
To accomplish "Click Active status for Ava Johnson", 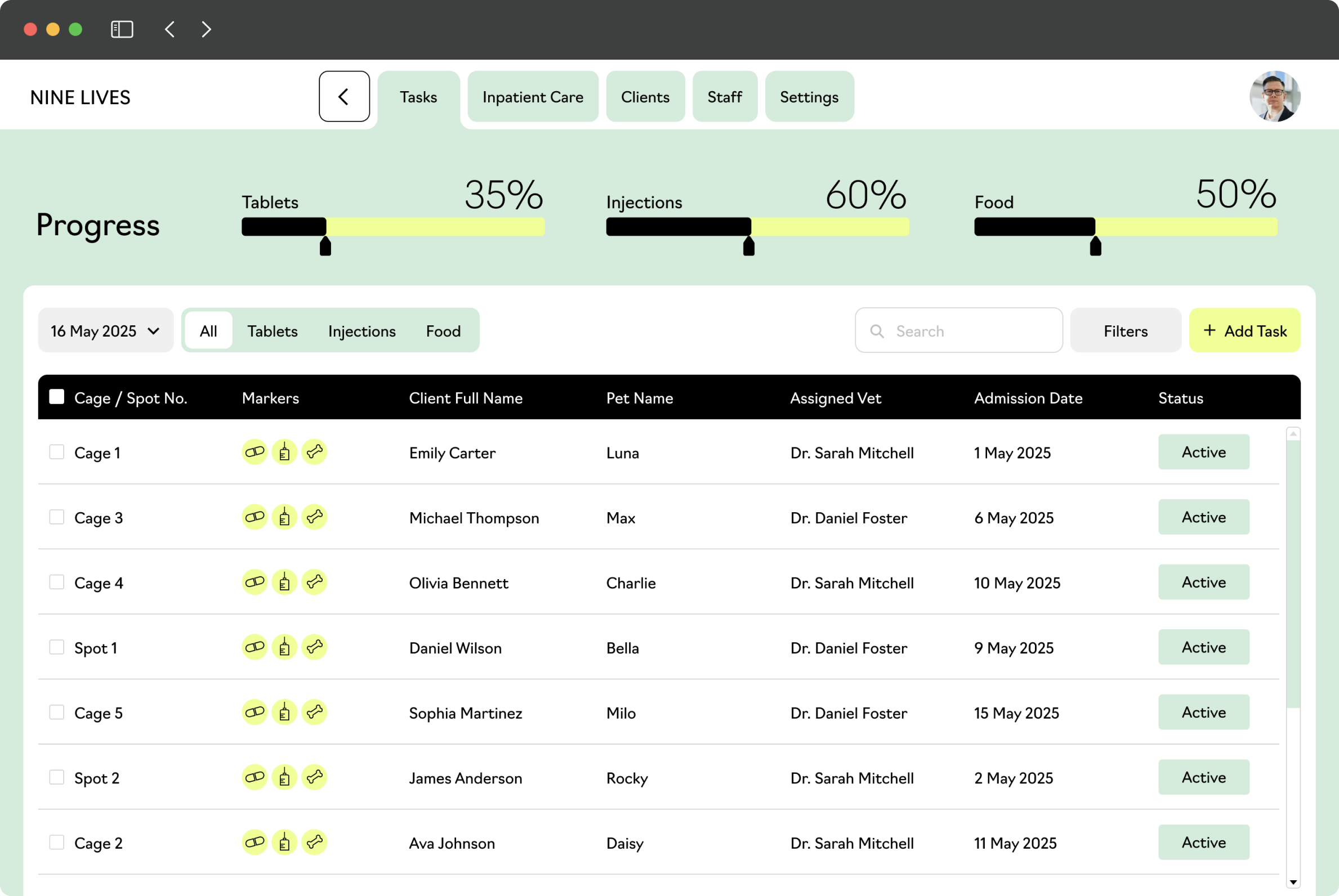I will tap(1204, 843).
